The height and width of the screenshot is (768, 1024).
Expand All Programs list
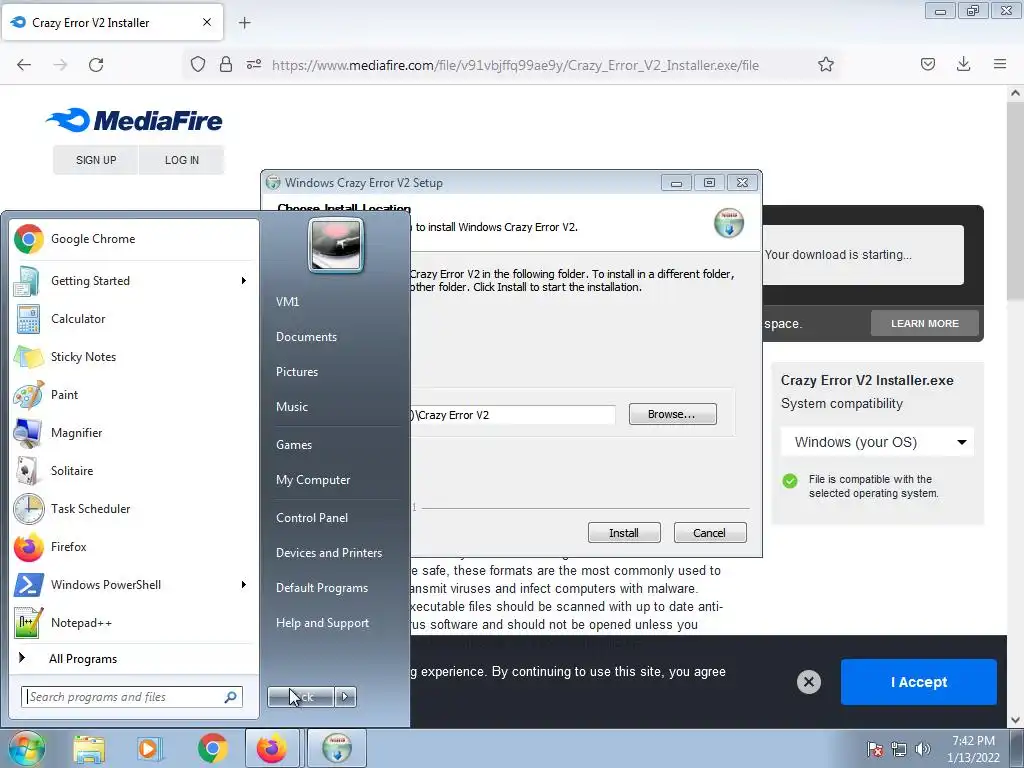[x=134, y=659]
